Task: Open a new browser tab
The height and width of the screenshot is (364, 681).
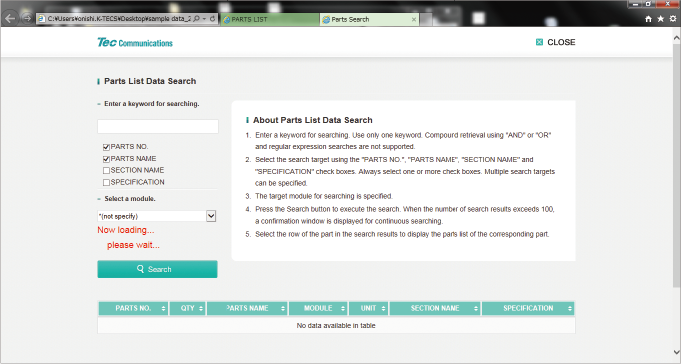Action: coord(426,20)
